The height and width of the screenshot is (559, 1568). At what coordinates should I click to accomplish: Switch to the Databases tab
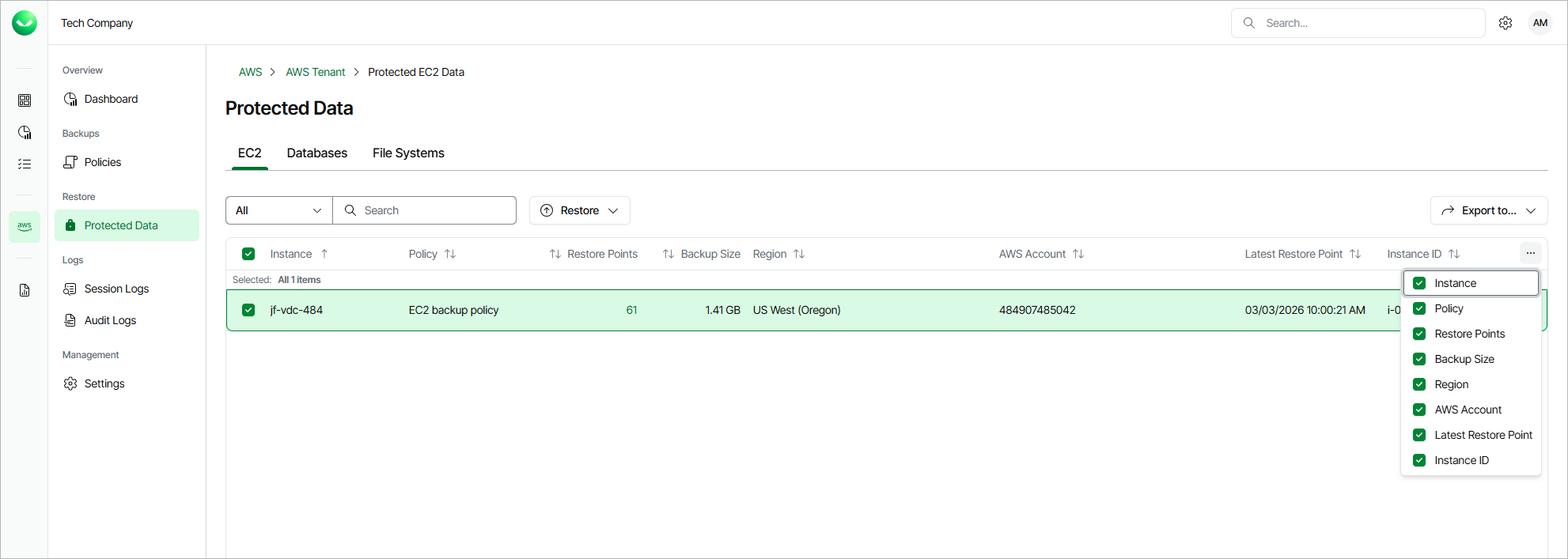(316, 153)
